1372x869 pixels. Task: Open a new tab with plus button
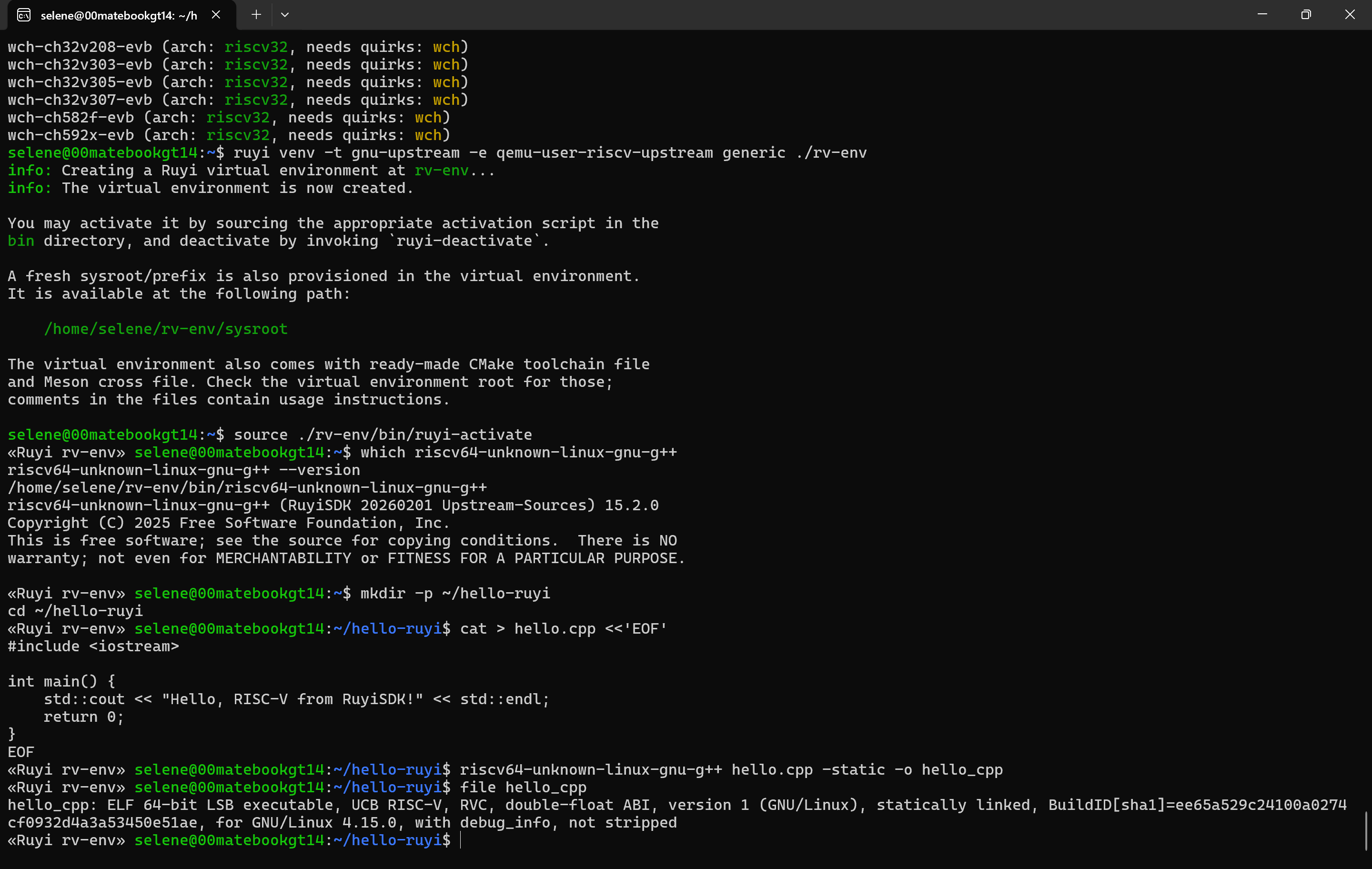[x=256, y=15]
